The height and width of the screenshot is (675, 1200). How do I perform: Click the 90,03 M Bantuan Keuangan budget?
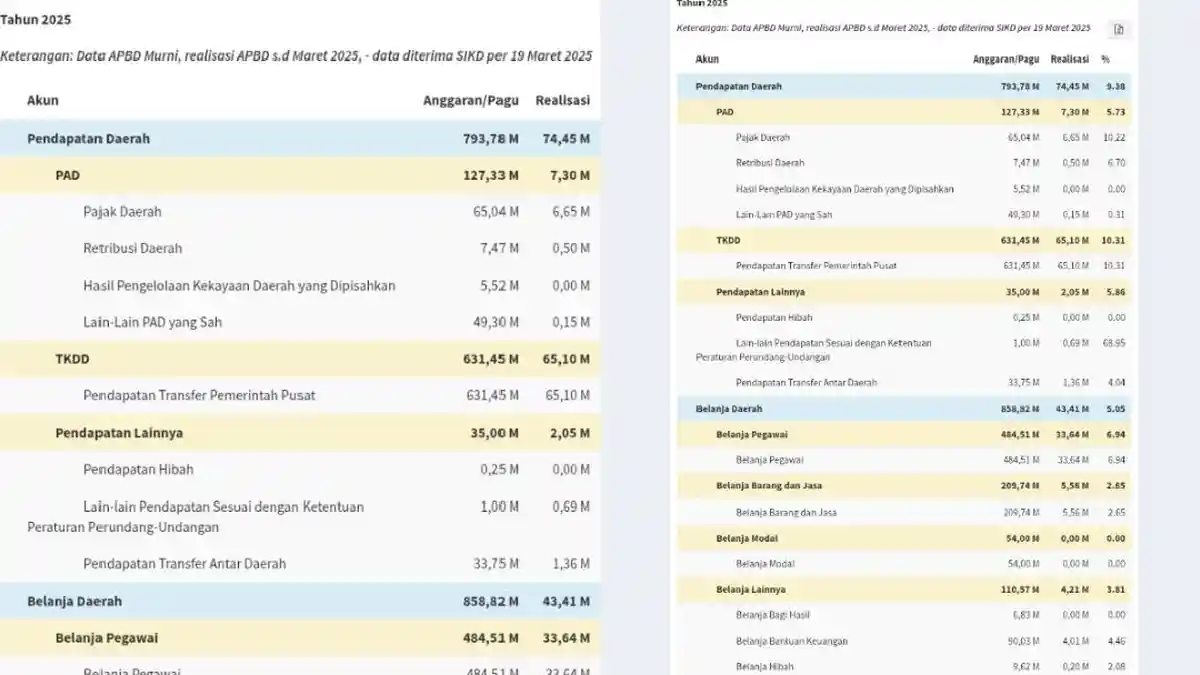[1024, 641]
